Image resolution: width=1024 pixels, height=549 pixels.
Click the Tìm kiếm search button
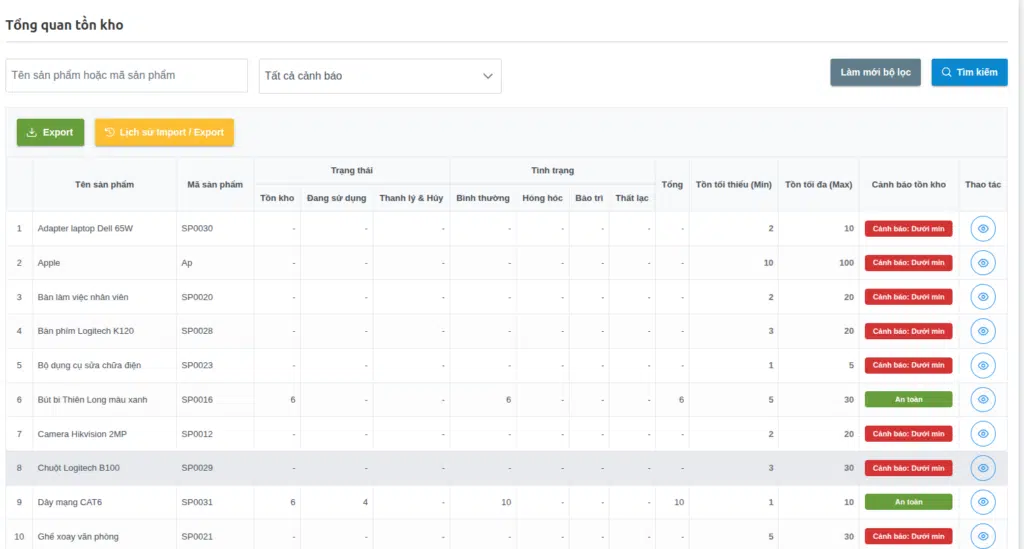tap(969, 72)
